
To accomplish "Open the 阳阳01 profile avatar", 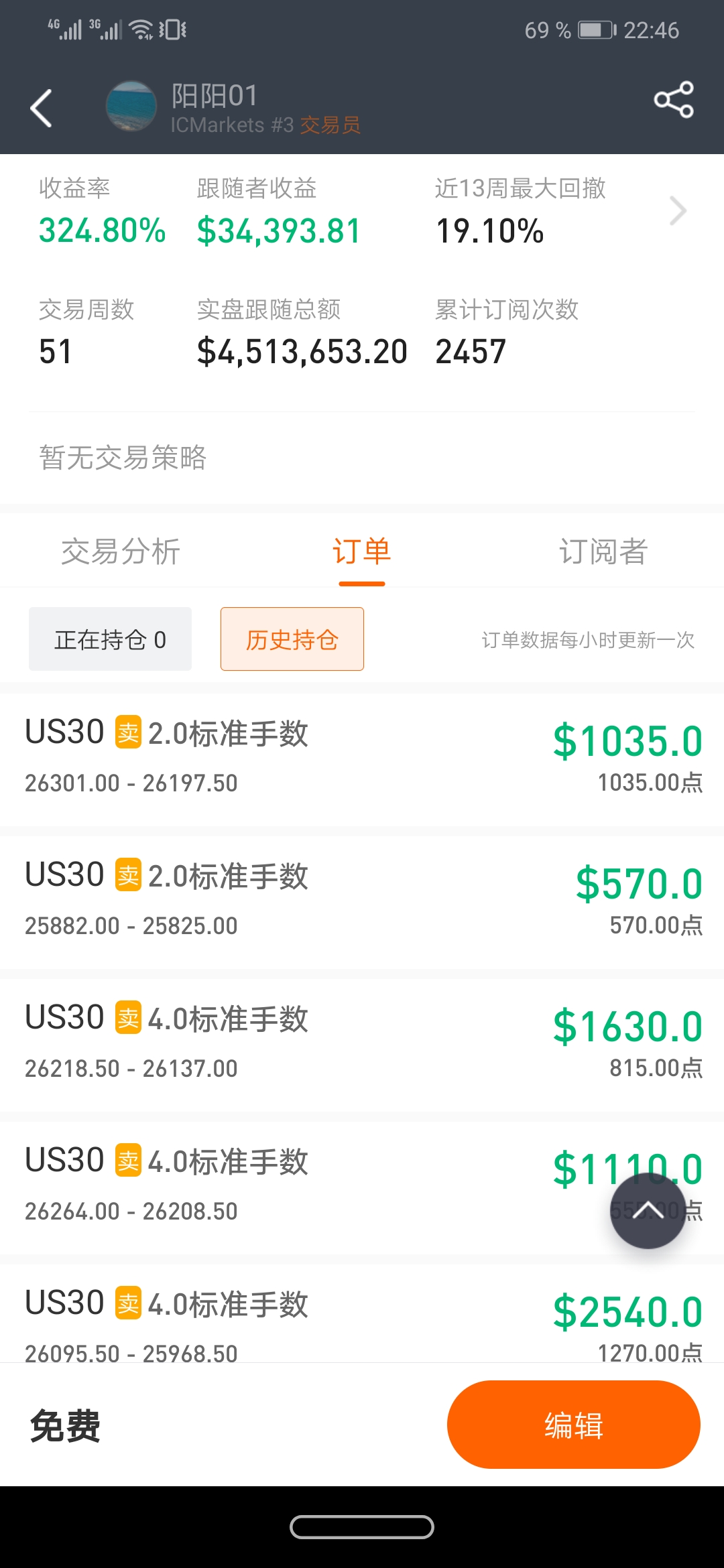I will pyautogui.click(x=131, y=106).
